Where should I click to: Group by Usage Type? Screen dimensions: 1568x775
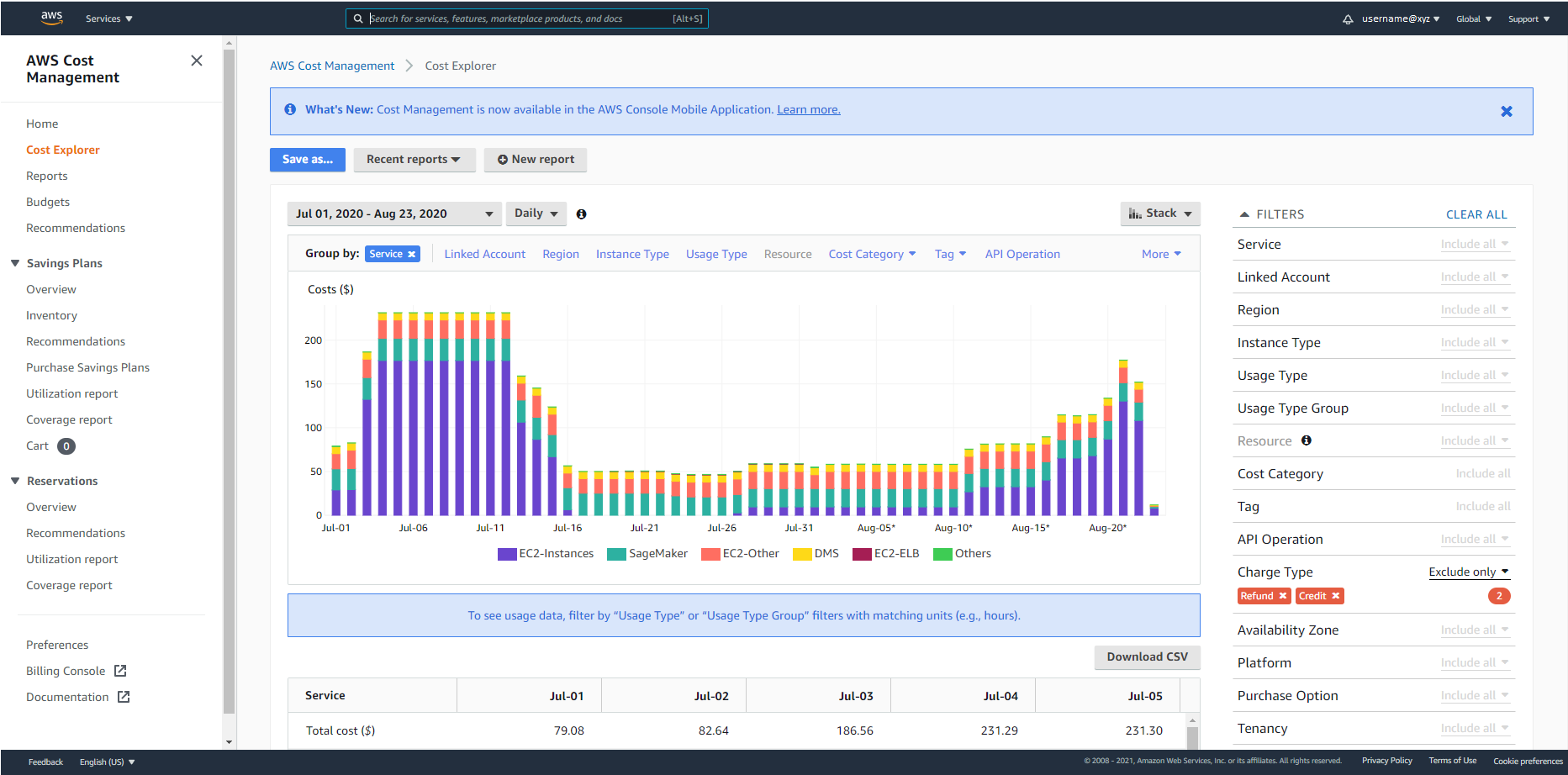click(716, 254)
